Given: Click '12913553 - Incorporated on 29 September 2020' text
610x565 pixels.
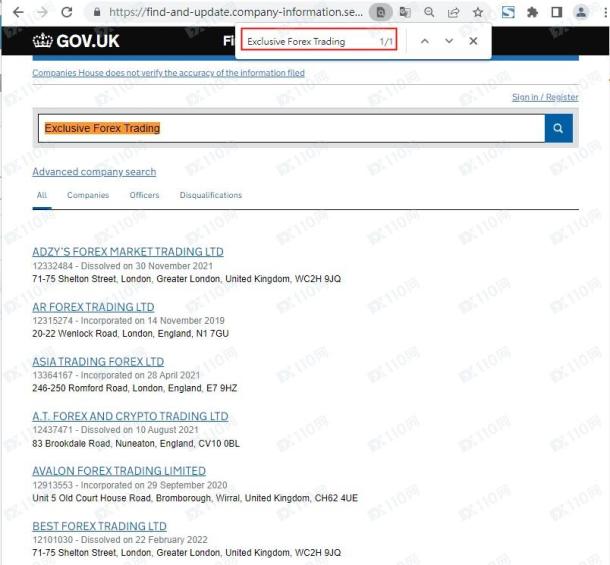Looking at the screenshot, I should 130,485.
